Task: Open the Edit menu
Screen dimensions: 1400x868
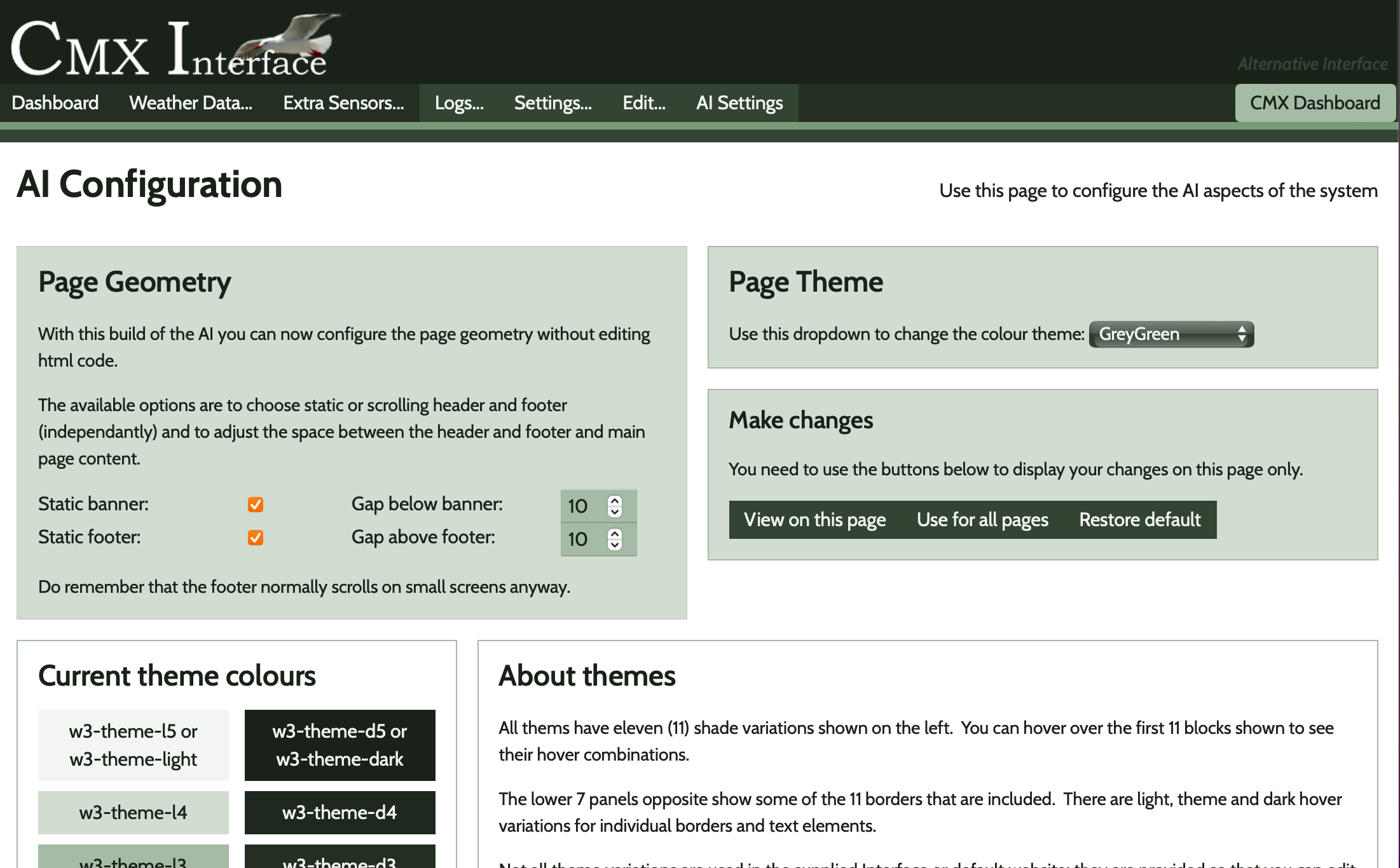Action: tap(643, 103)
